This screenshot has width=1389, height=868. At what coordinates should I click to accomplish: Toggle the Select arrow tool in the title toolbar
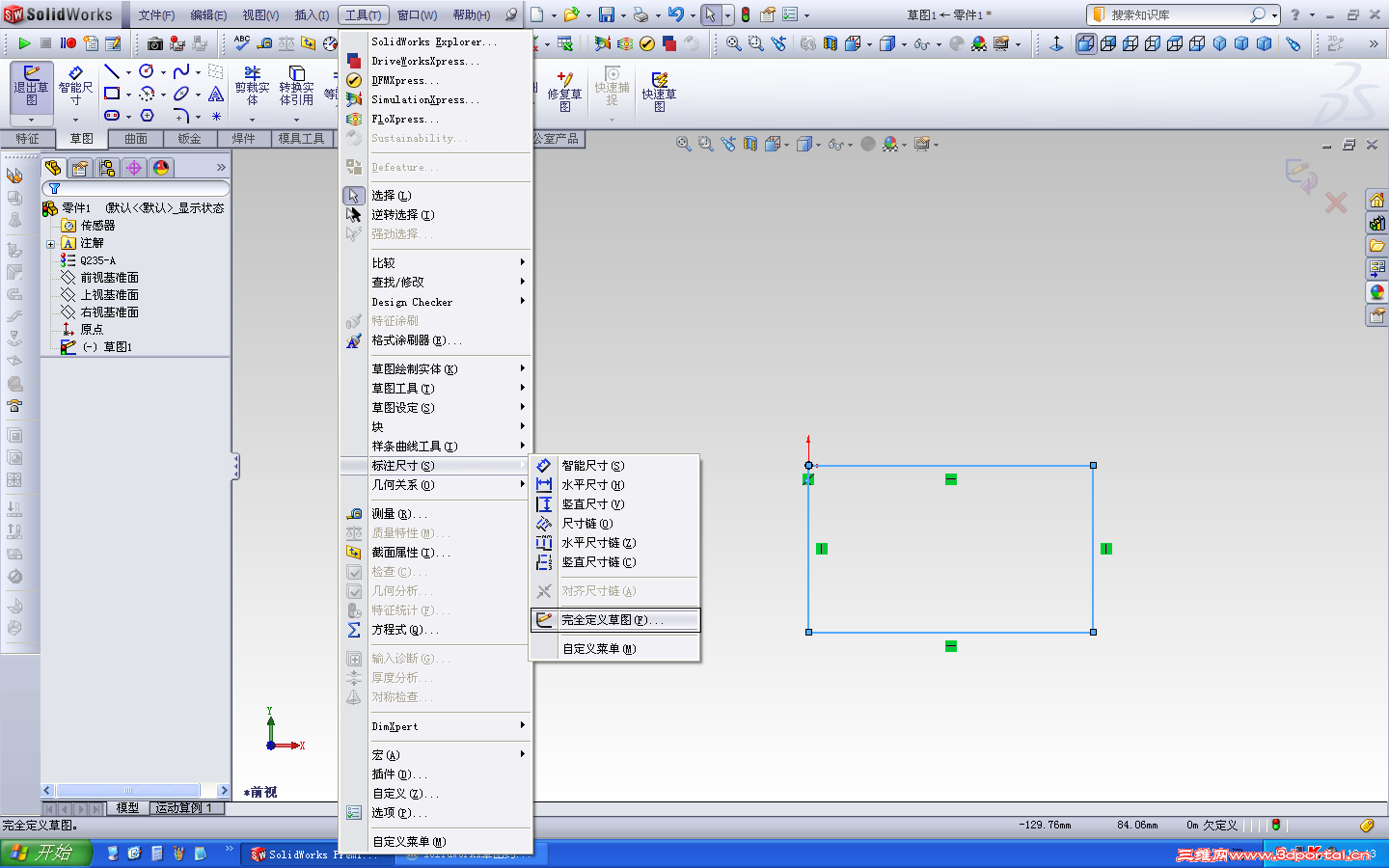(x=710, y=14)
